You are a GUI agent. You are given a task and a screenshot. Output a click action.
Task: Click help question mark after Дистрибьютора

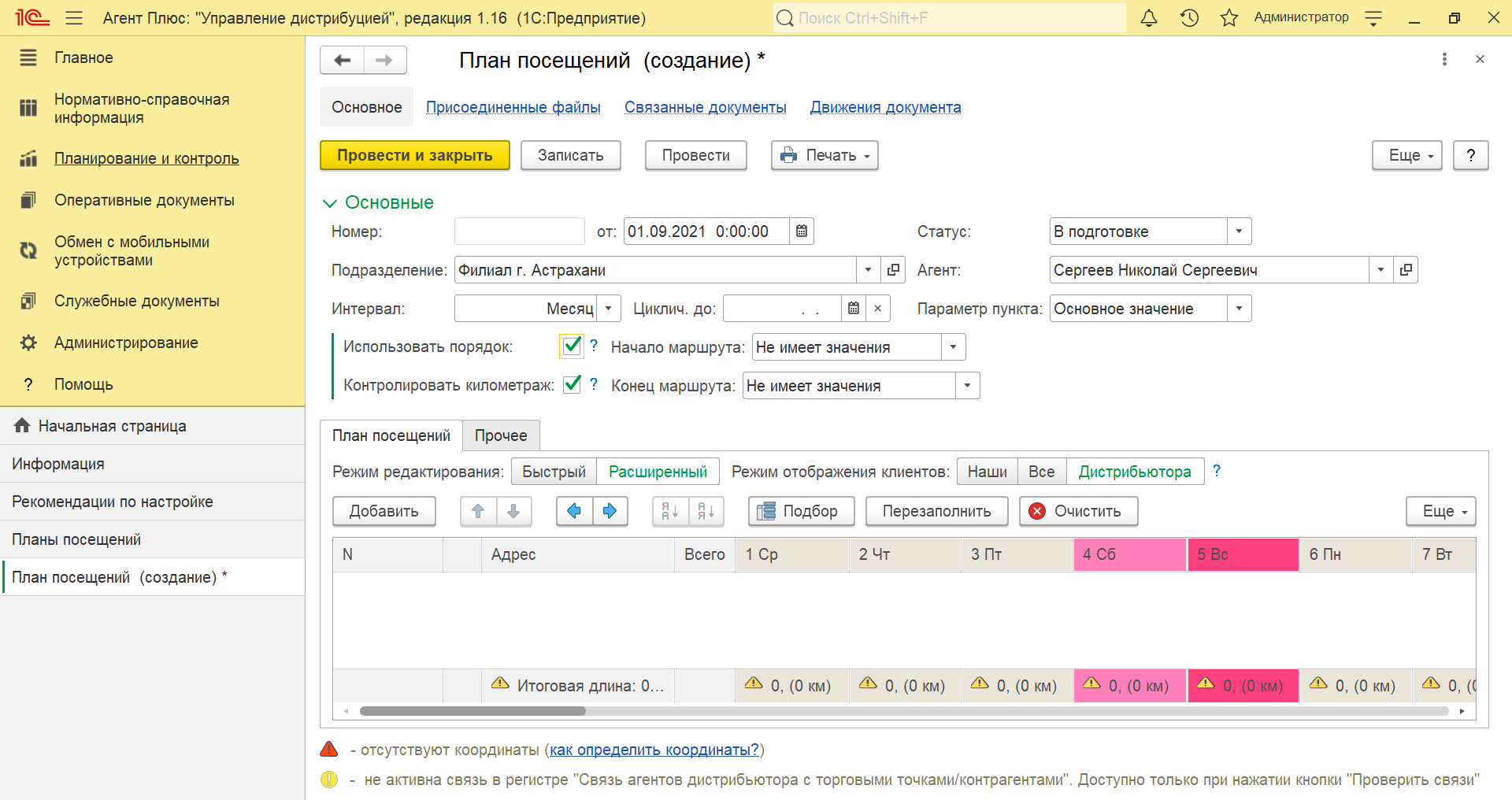(1217, 471)
